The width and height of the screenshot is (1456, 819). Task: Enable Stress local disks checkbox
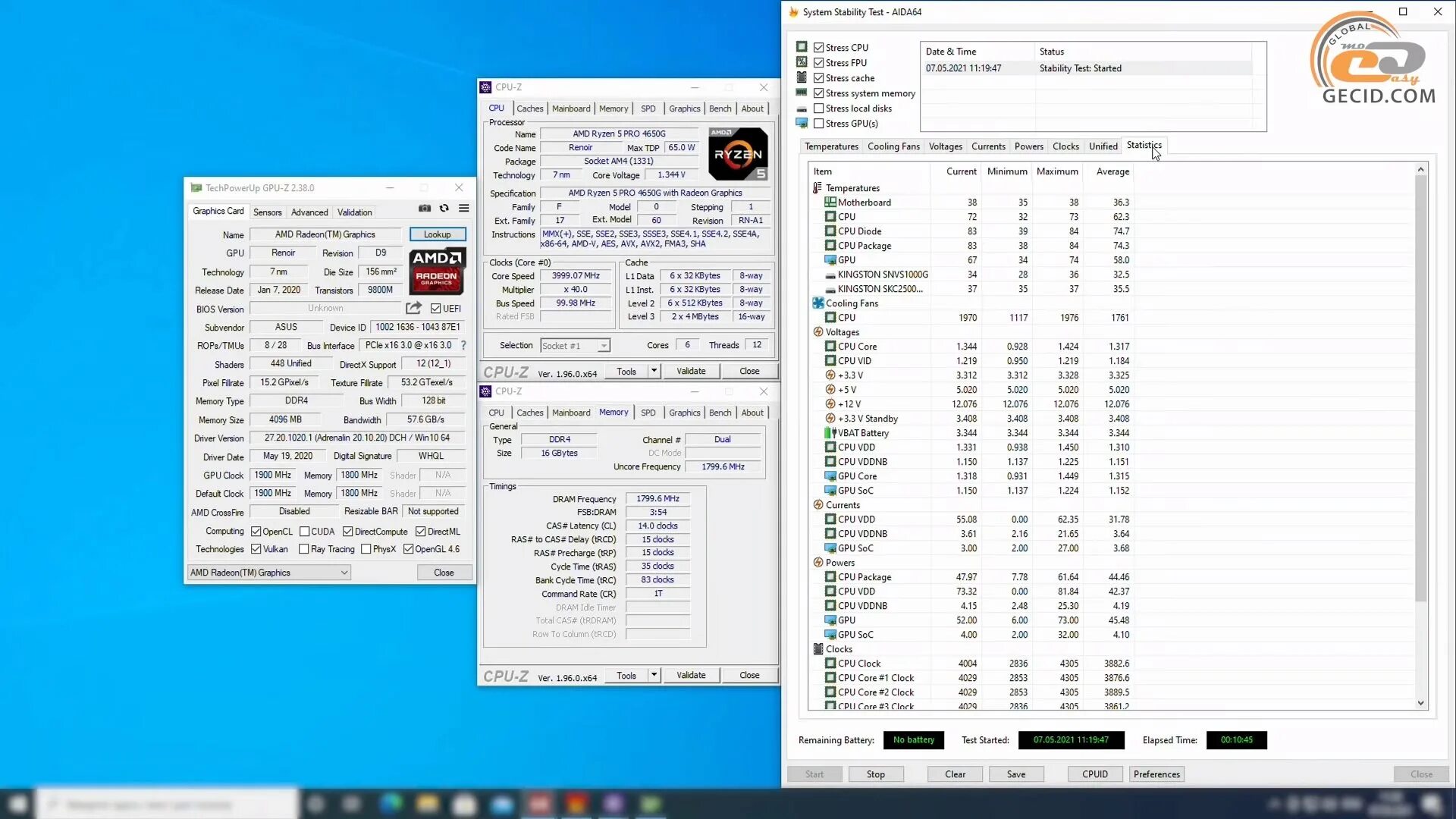tap(819, 108)
